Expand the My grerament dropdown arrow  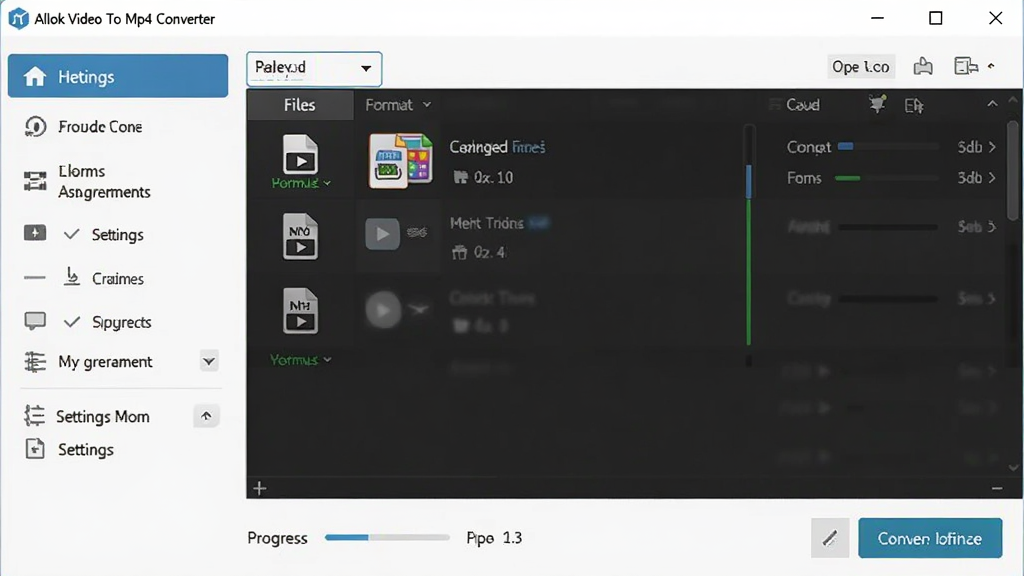tap(209, 361)
